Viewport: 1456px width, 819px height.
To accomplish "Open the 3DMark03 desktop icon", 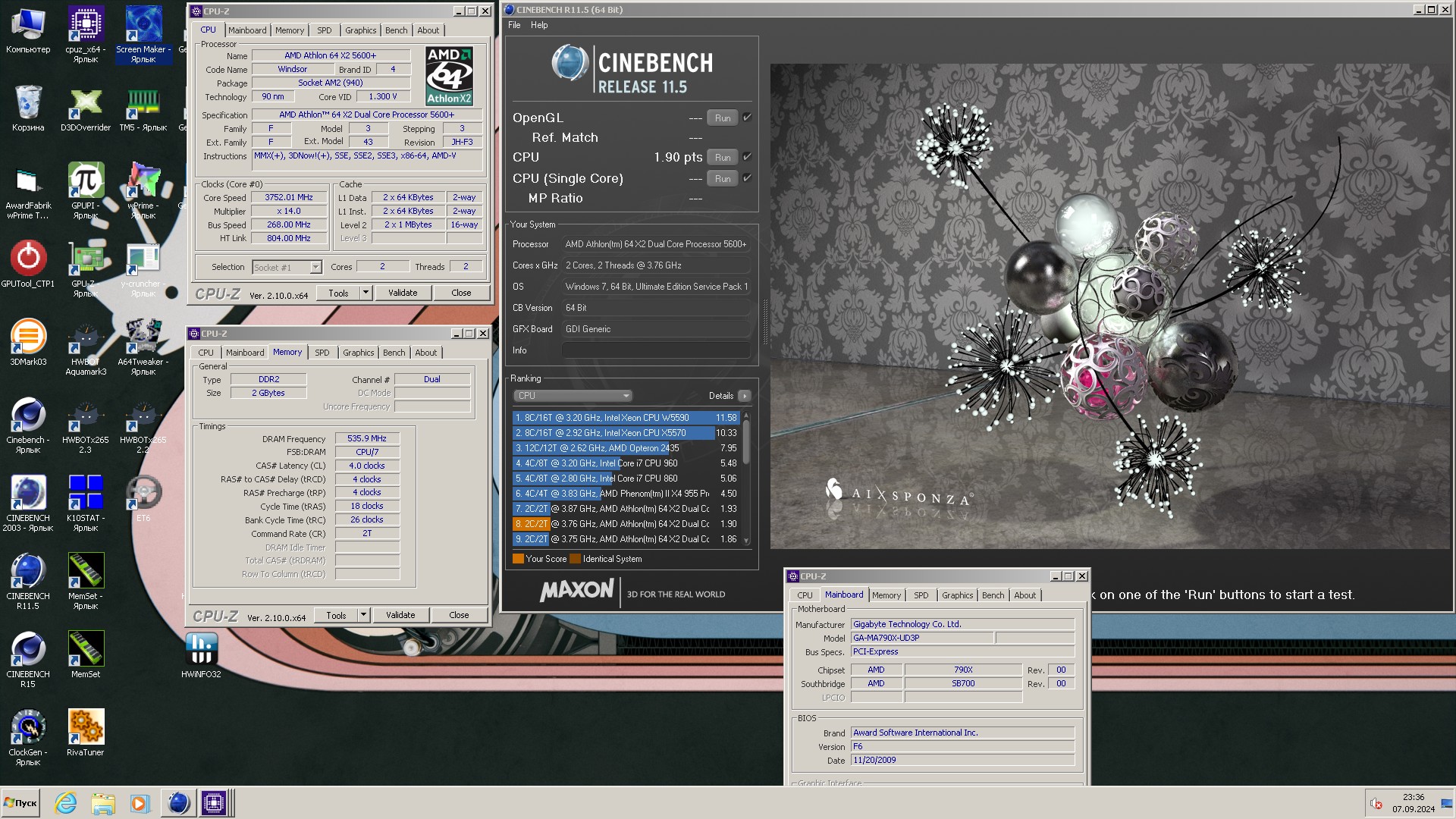I will pyautogui.click(x=28, y=343).
